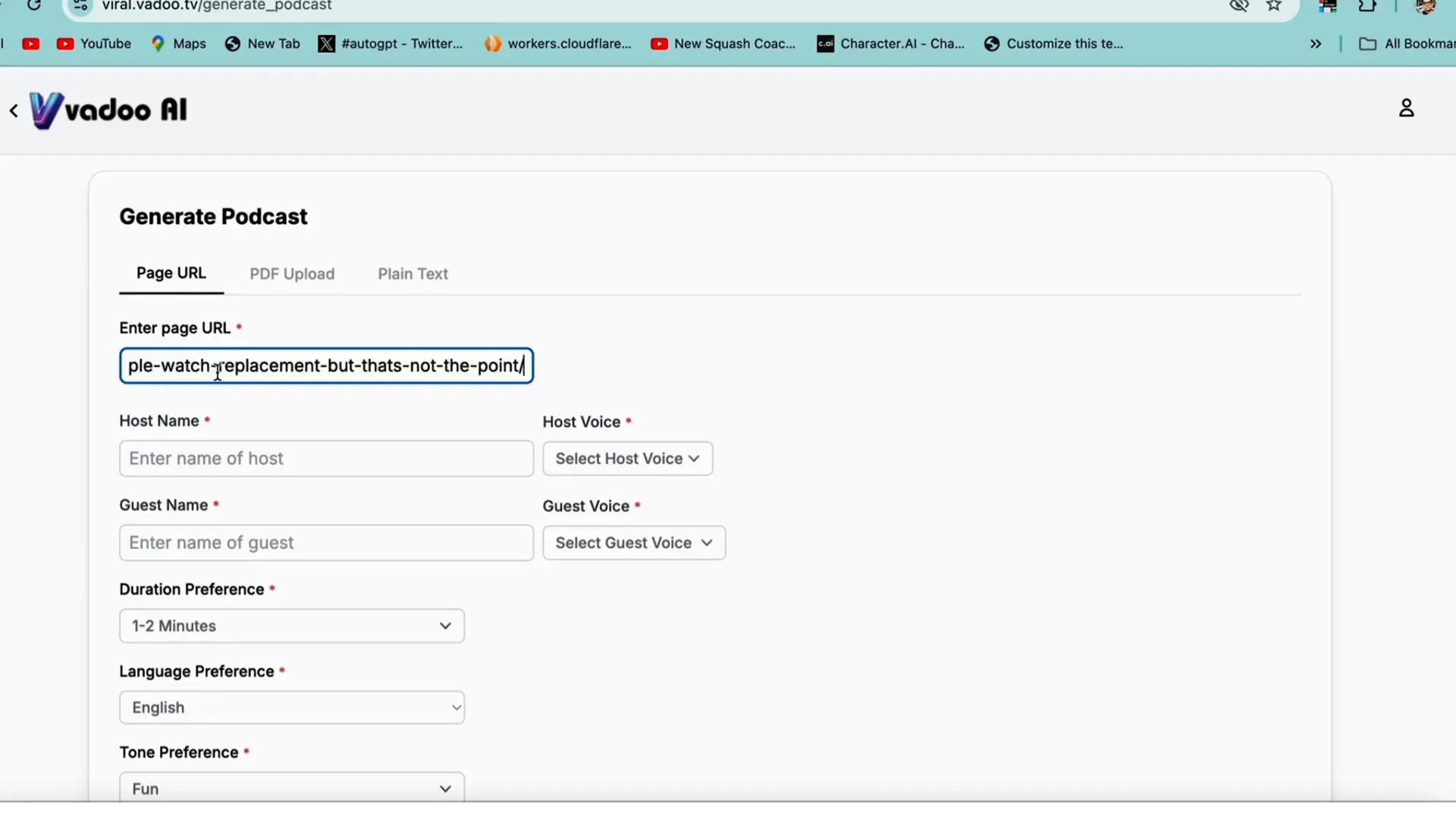Image resolution: width=1456 pixels, height=819 pixels.
Task: Click the back navigation arrow icon
Action: coord(14,110)
